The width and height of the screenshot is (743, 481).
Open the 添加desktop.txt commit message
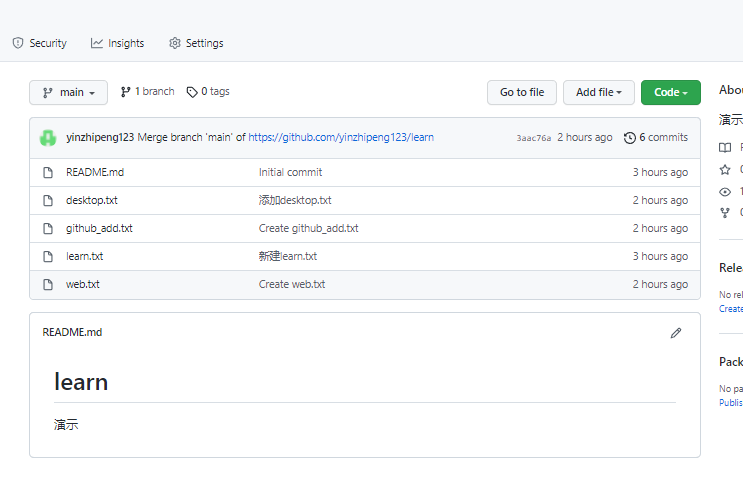(295, 200)
